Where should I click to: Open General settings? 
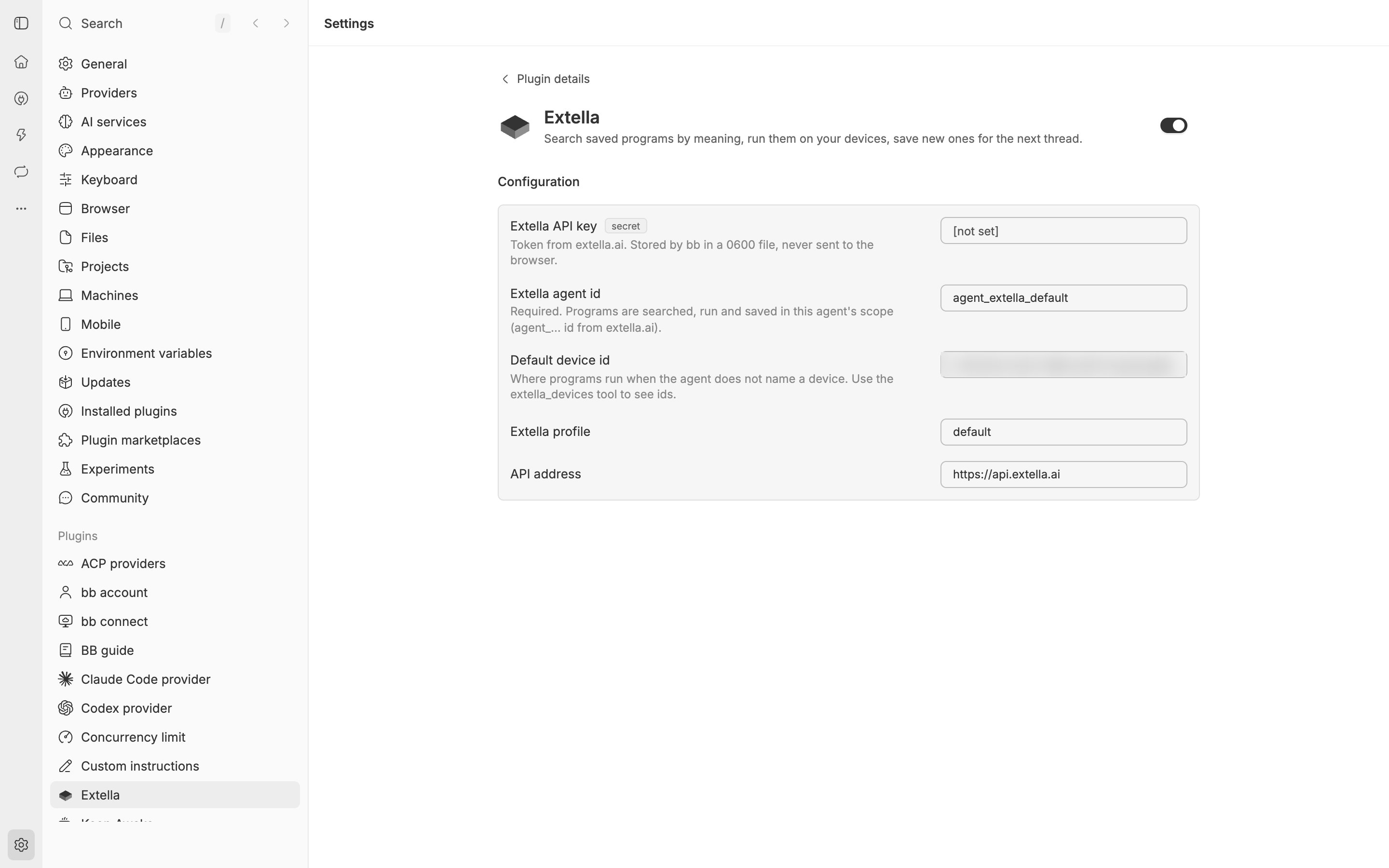click(175, 64)
